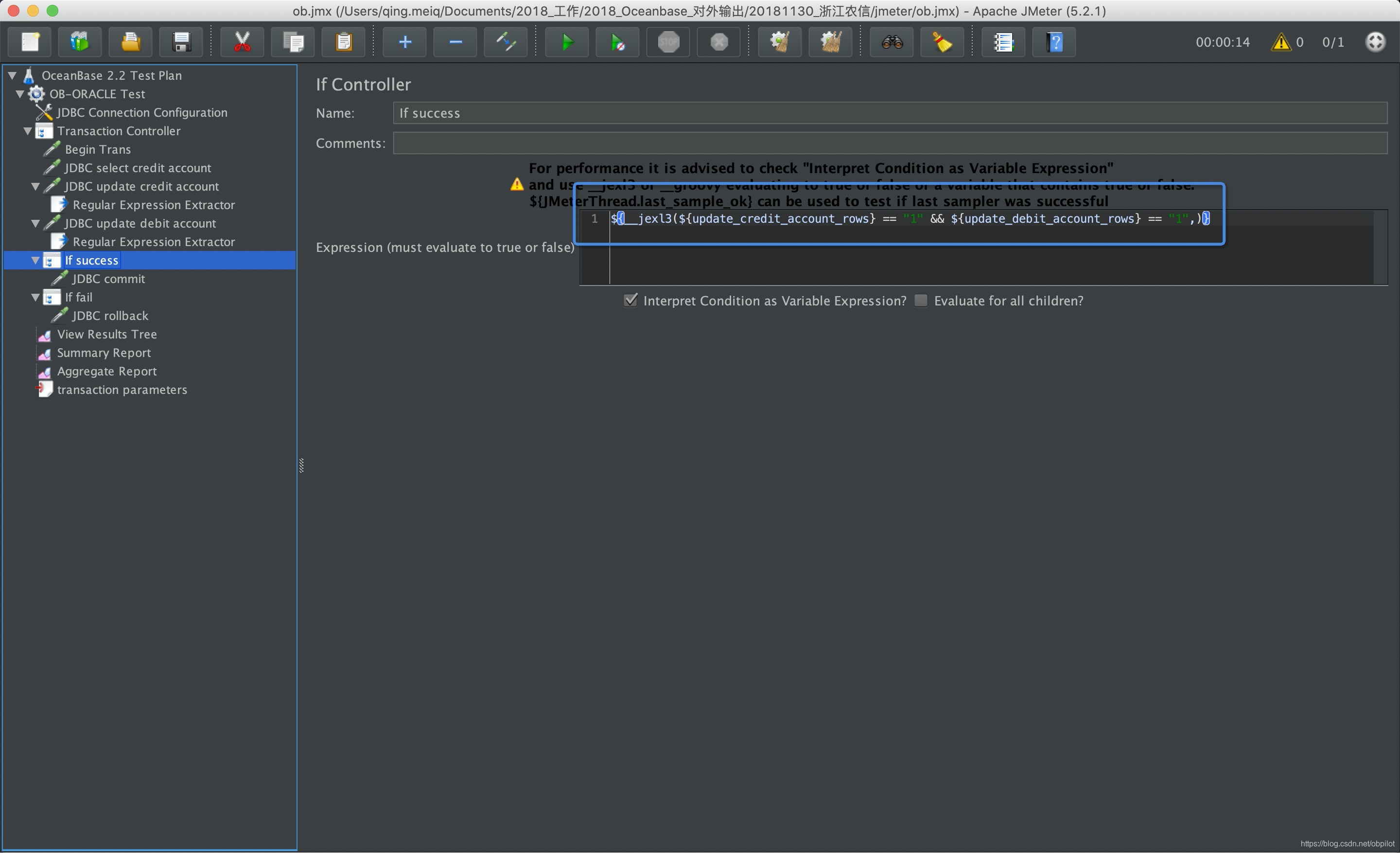Expand all nodes with the plus icon
This screenshot has height=853, width=1400.
click(x=404, y=42)
